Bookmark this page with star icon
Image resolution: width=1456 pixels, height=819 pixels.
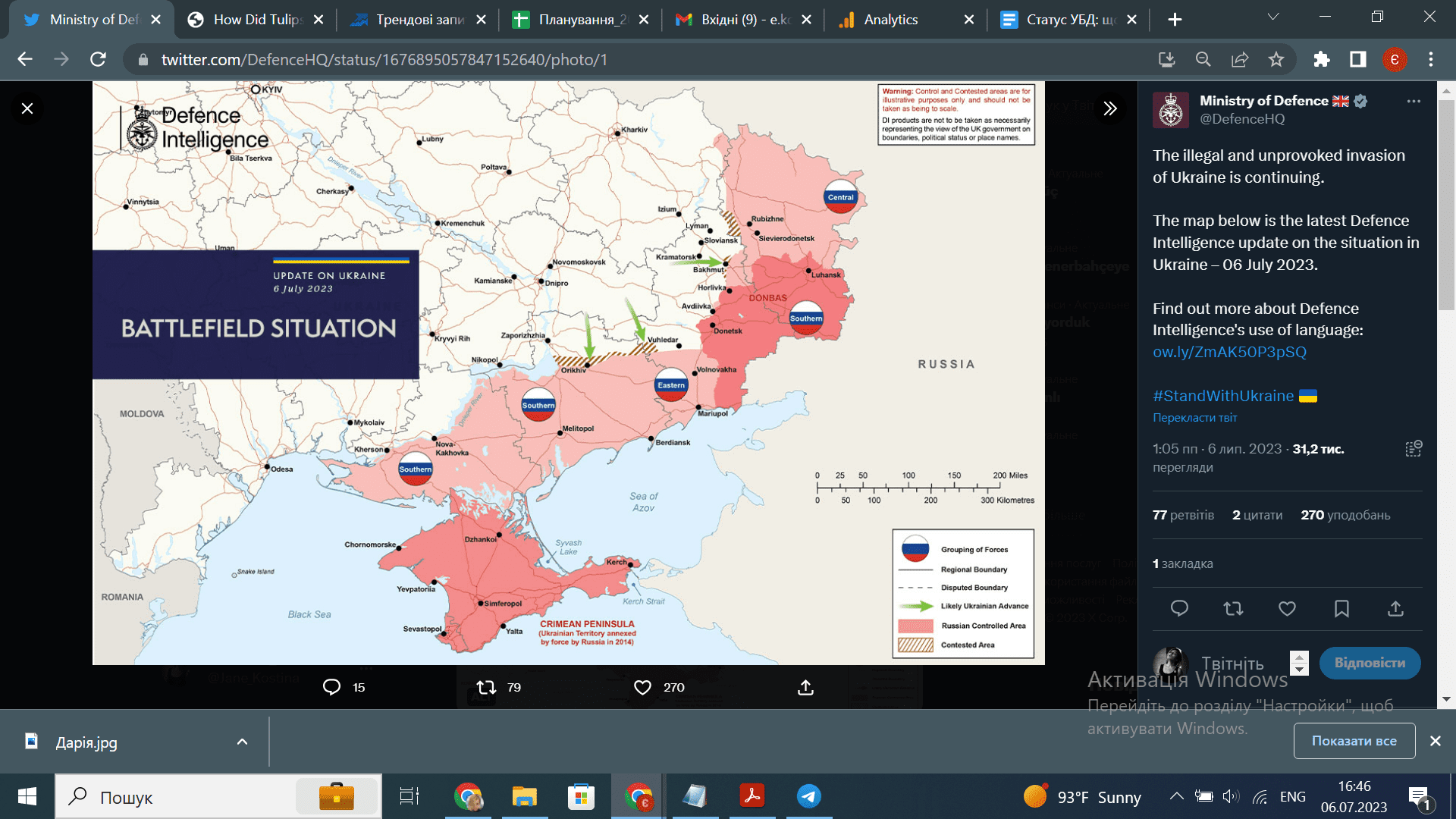click(1276, 59)
